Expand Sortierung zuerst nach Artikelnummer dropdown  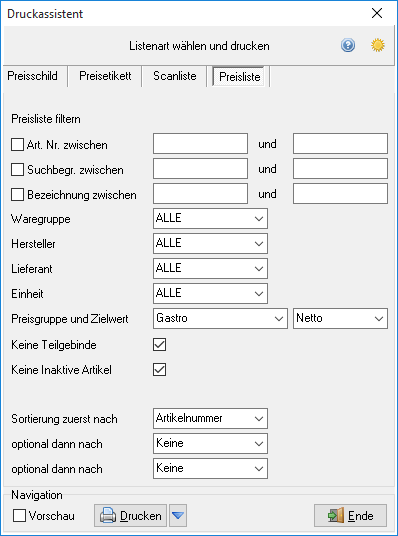click(210, 418)
